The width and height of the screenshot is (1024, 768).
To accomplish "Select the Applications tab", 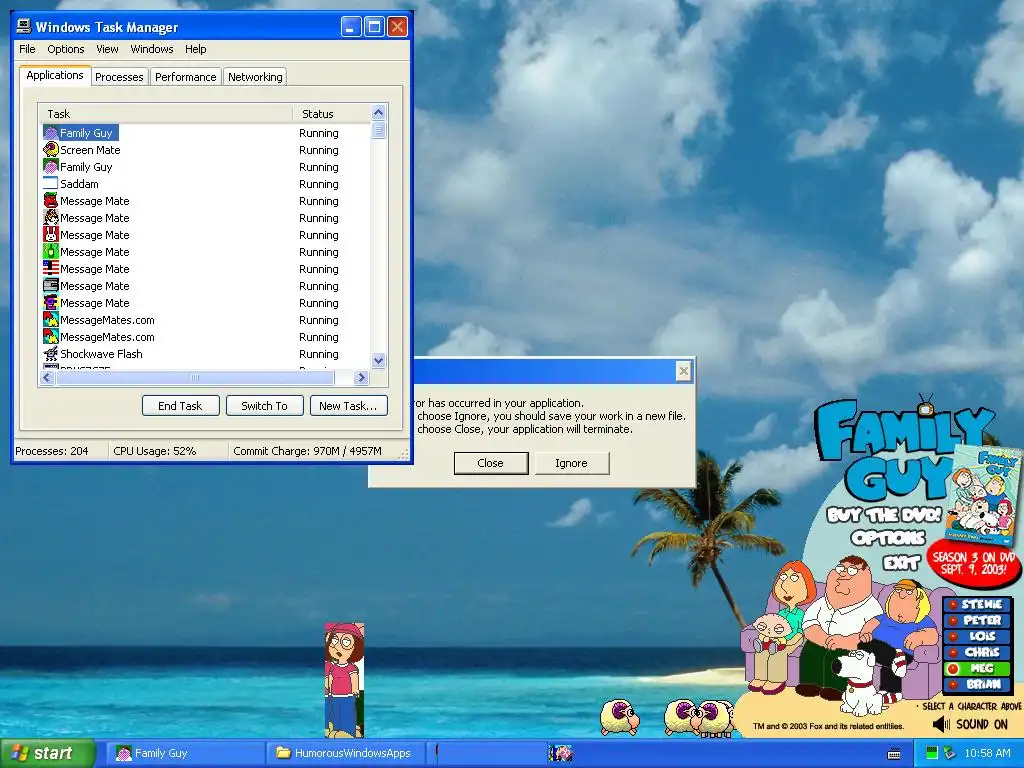I will coord(55,75).
